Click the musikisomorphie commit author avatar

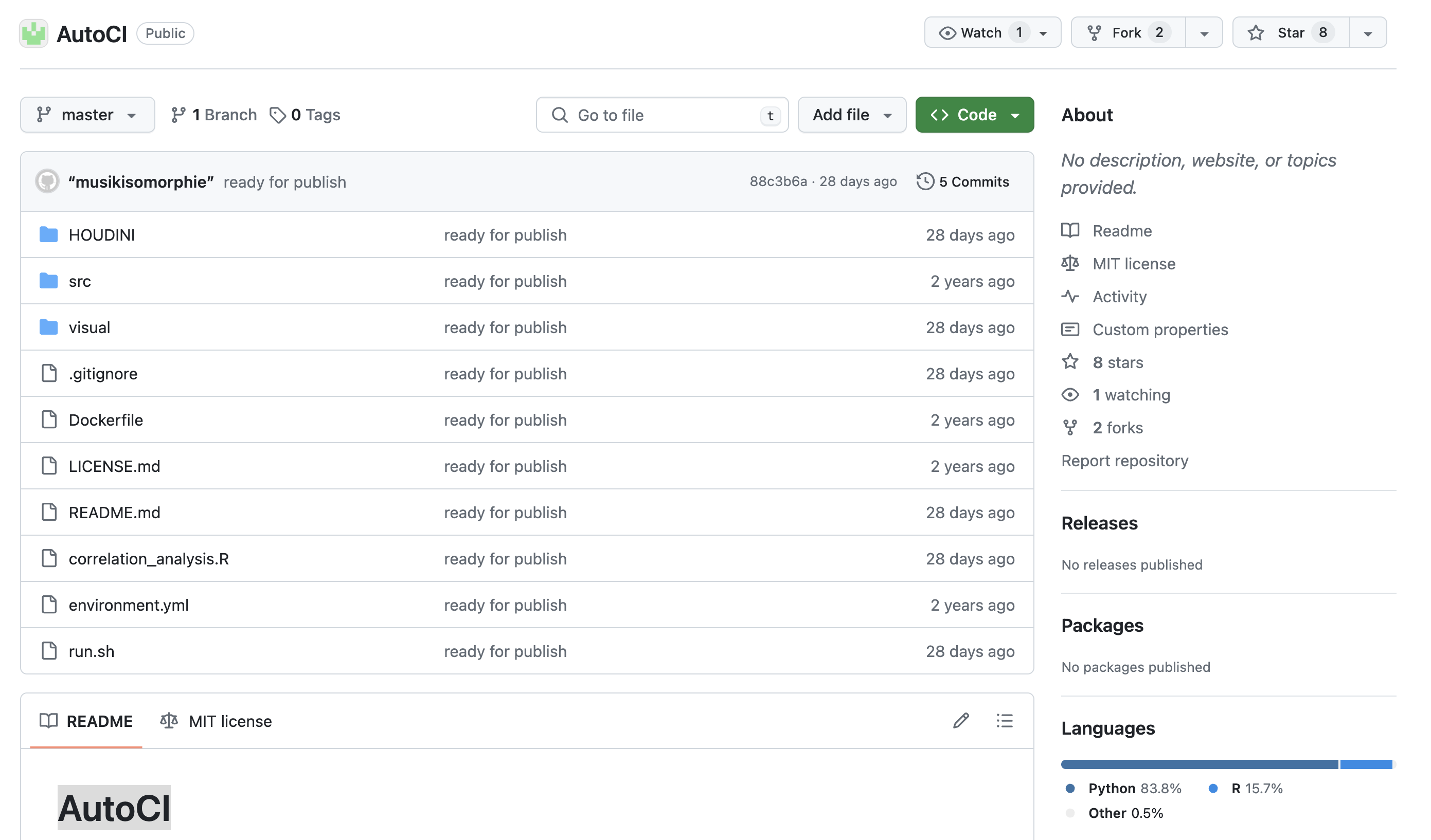click(47, 181)
